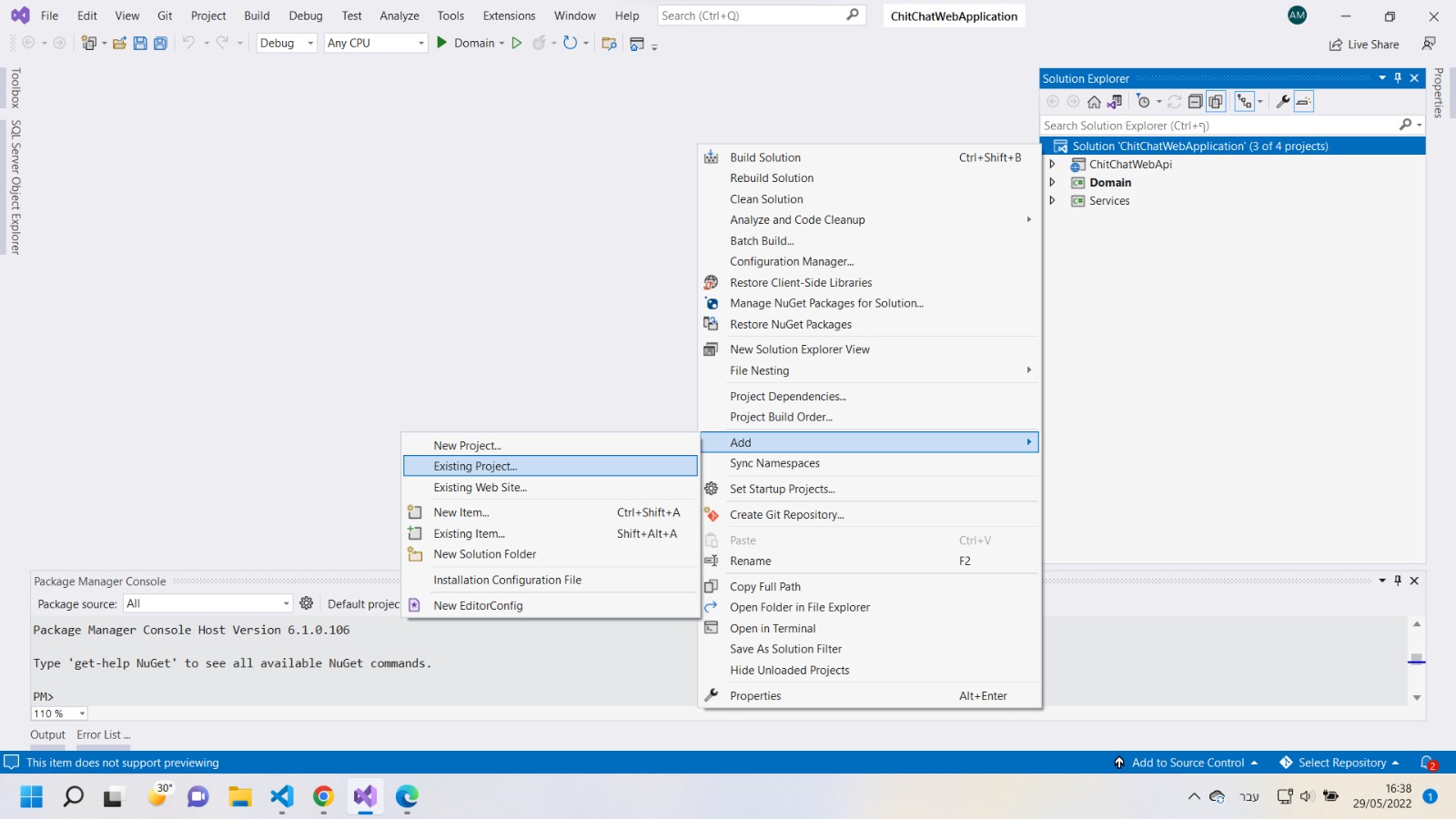Image resolution: width=1456 pixels, height=819 pixels.
Task: Open Windows Start menu
Action: coord(32,797)
